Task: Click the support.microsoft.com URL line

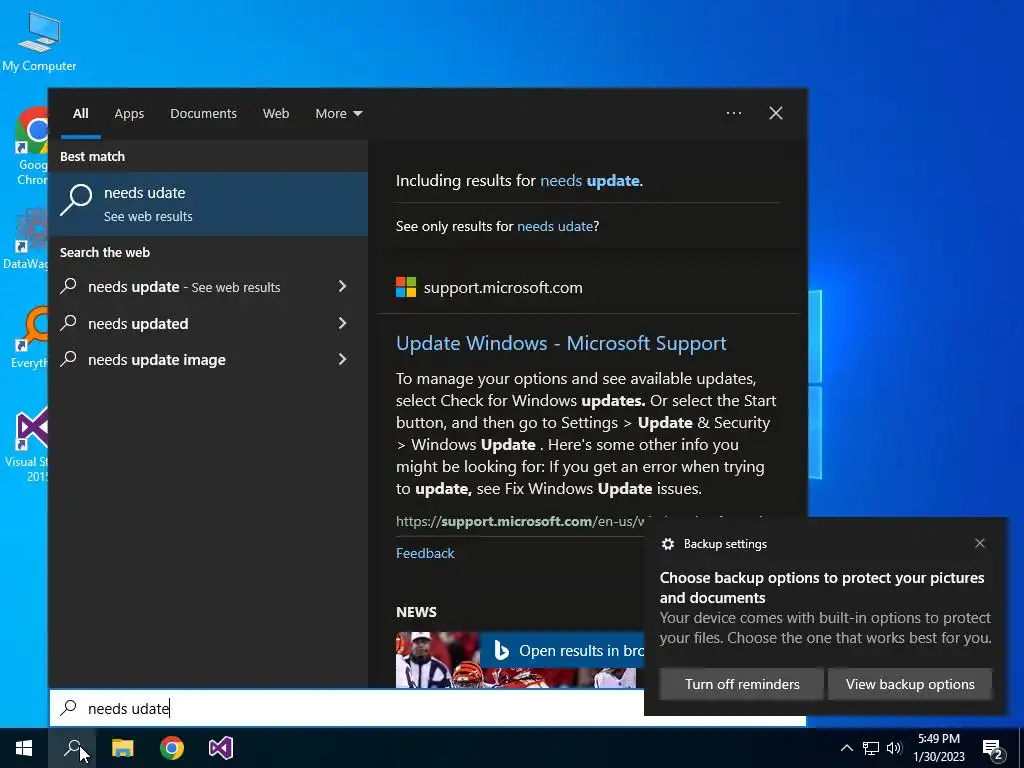Action: point(520,521)
